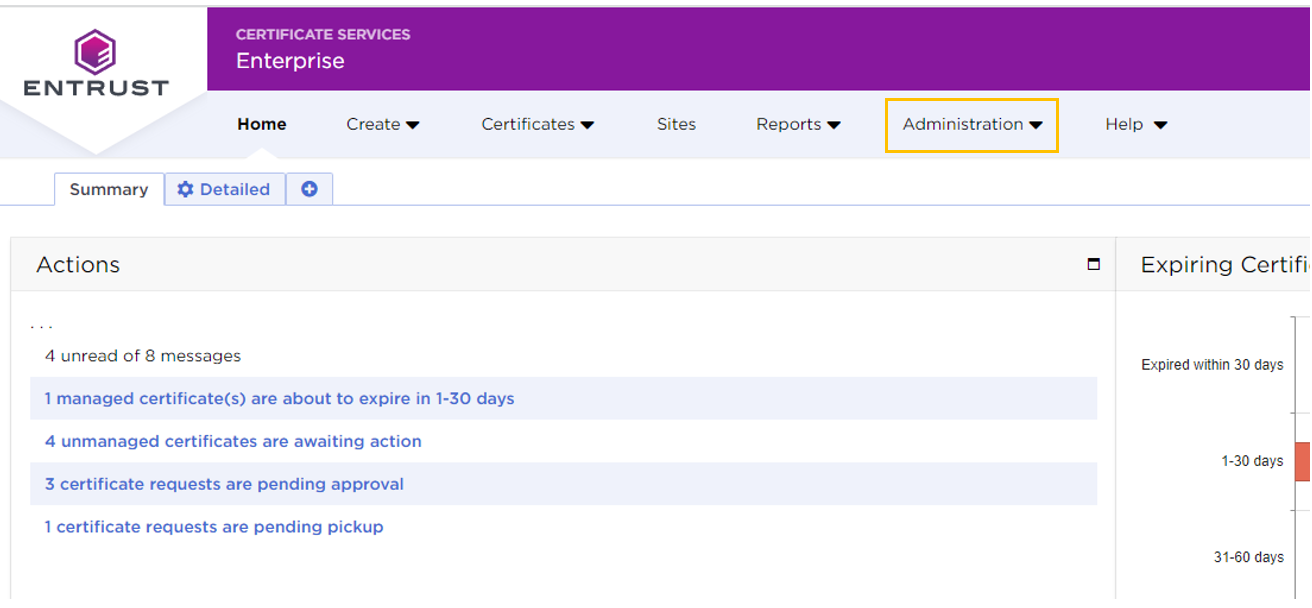Screen dimensions: 1312x608
Task: Click the '1-30 days' chart label
Action: (1252, 461)
